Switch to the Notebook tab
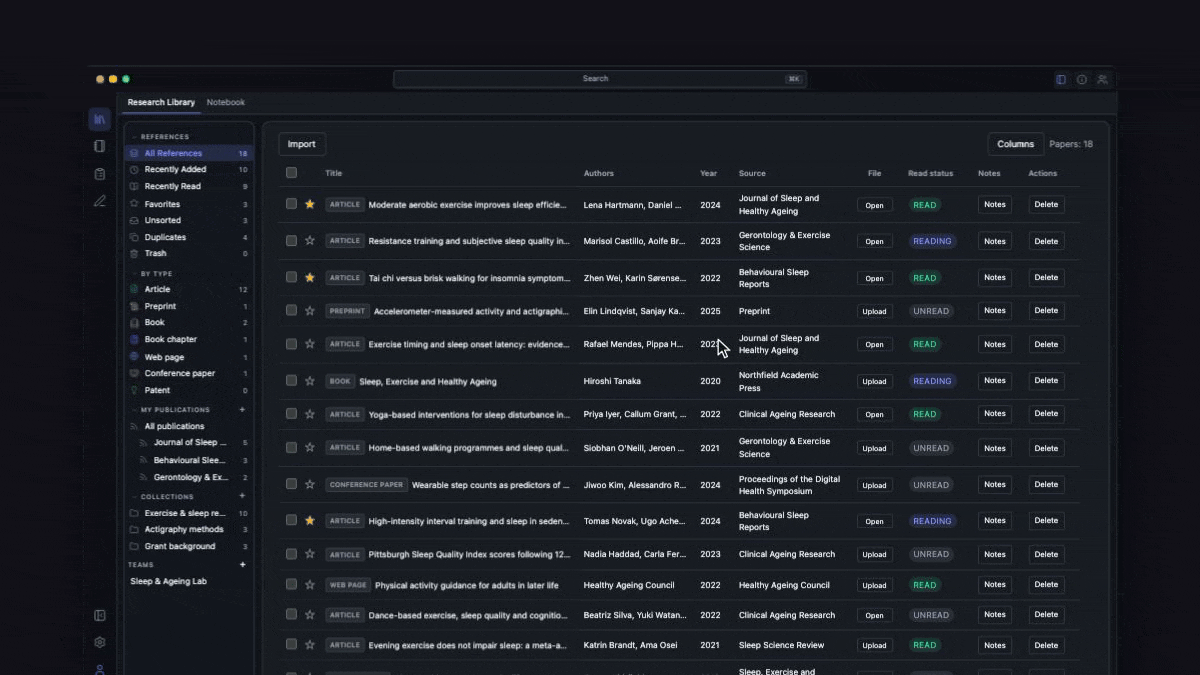Screen dimensions: 1200x675 click(x=226, y=103)
